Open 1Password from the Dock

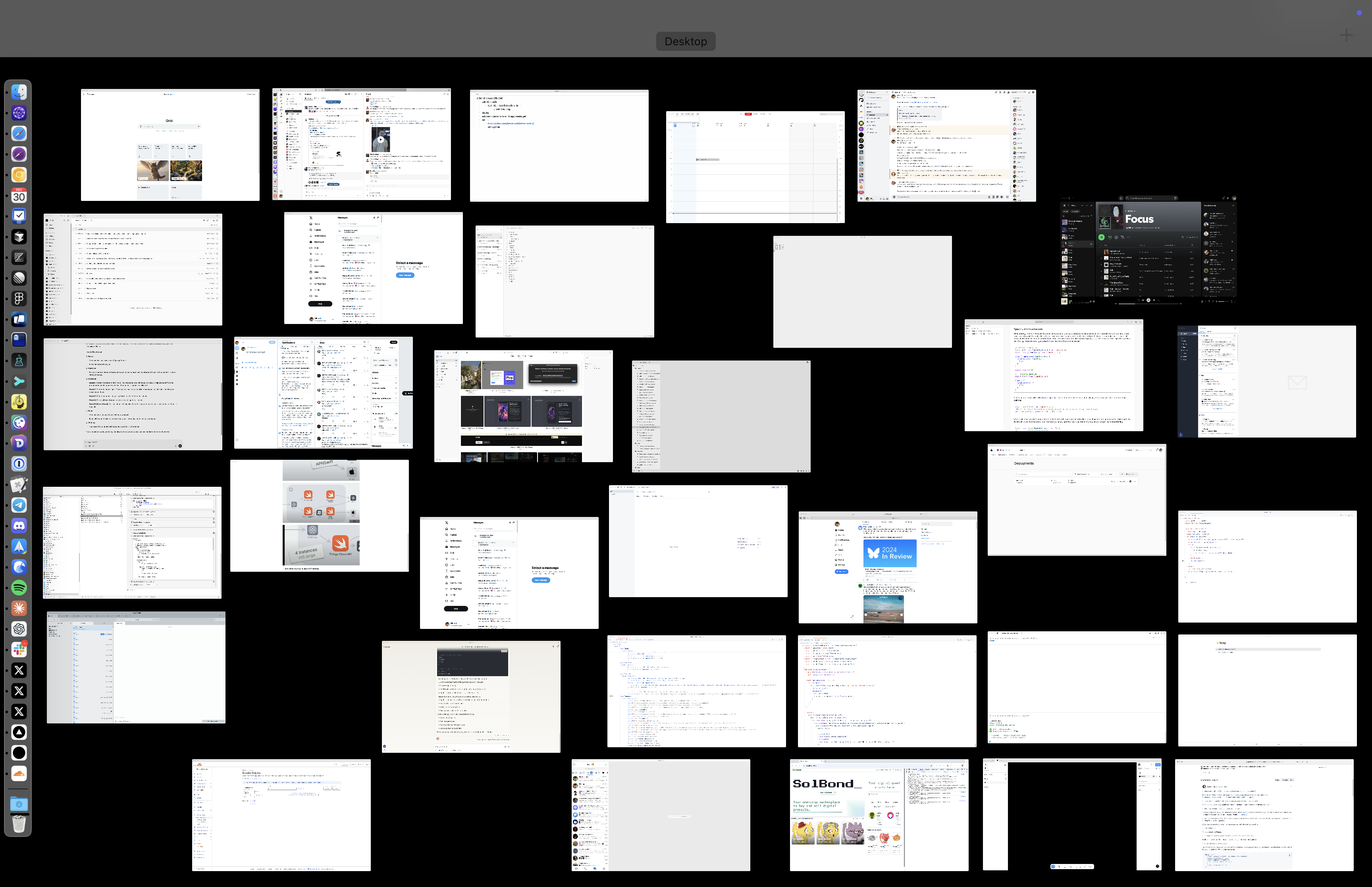pyautogui.click(x=19, y=464)
